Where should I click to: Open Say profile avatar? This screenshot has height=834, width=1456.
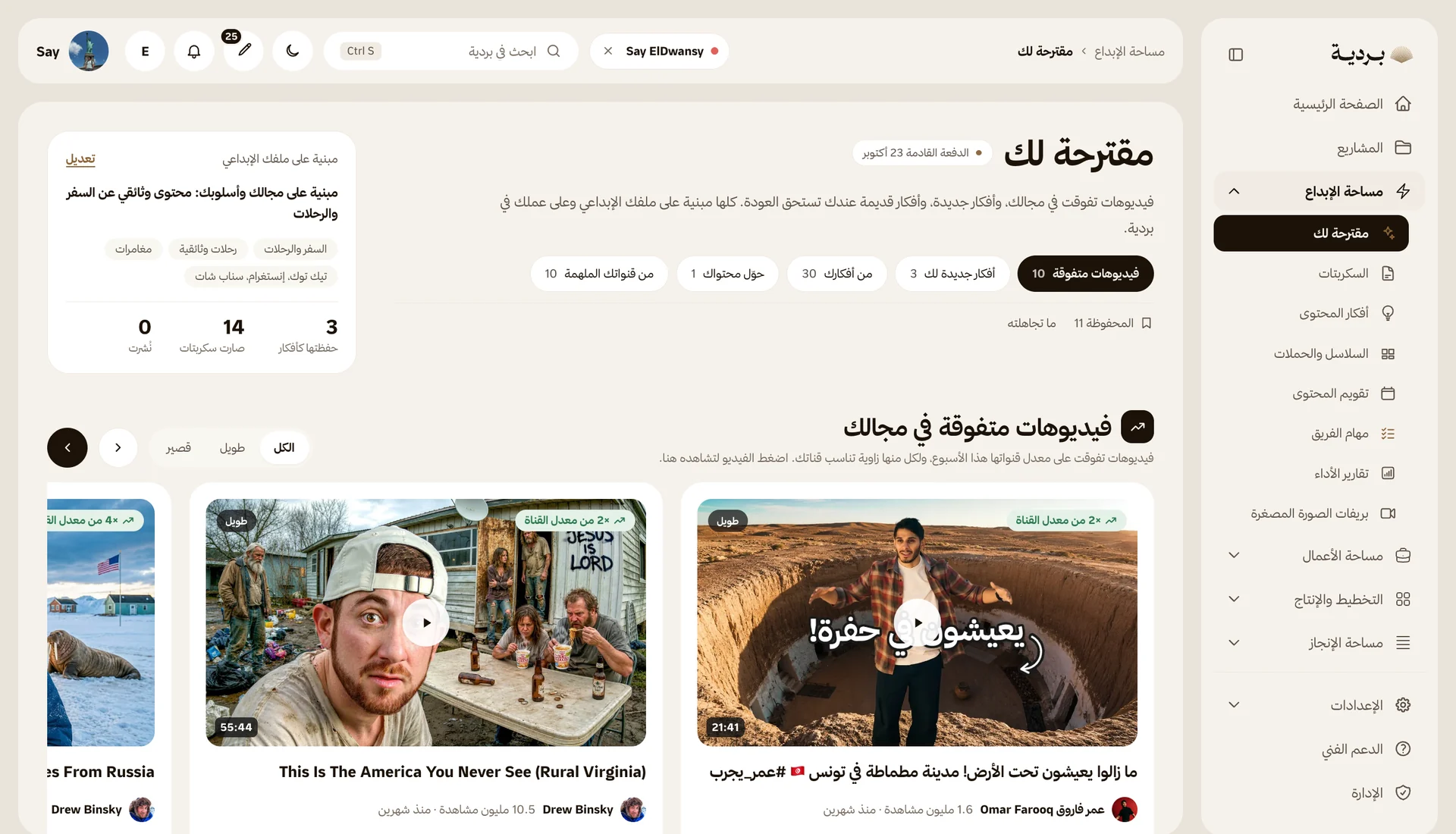[89, 52]
